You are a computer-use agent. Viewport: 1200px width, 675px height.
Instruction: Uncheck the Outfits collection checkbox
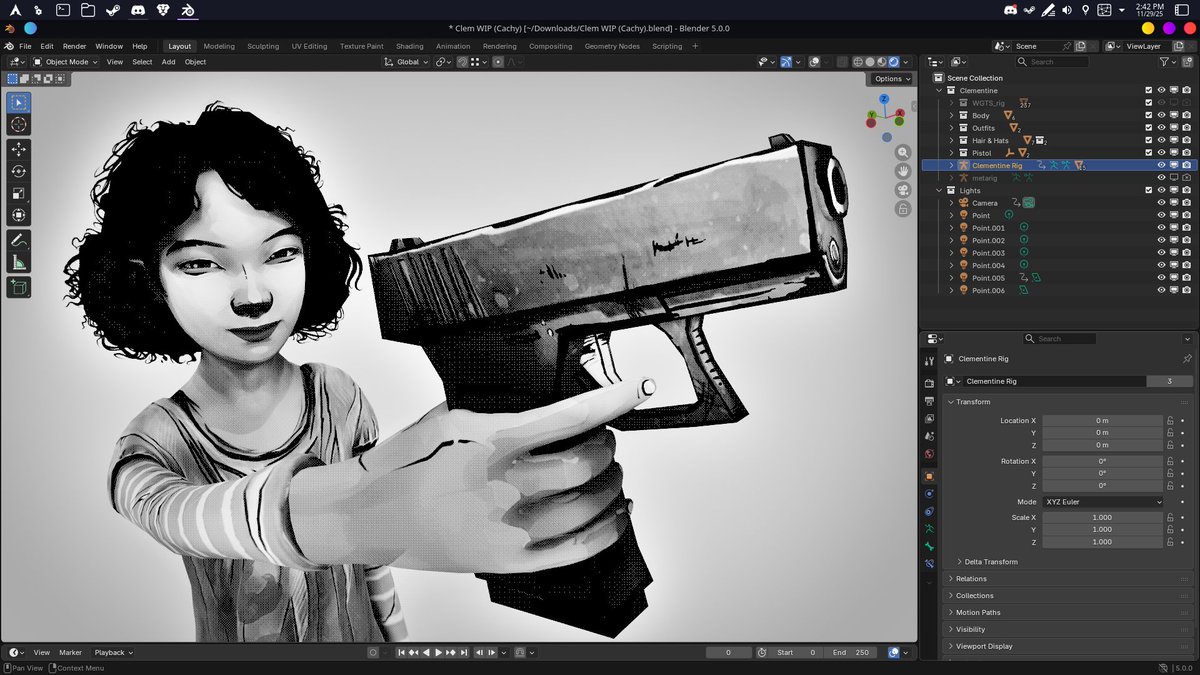pyautogui.click(x=1148, y=128)
